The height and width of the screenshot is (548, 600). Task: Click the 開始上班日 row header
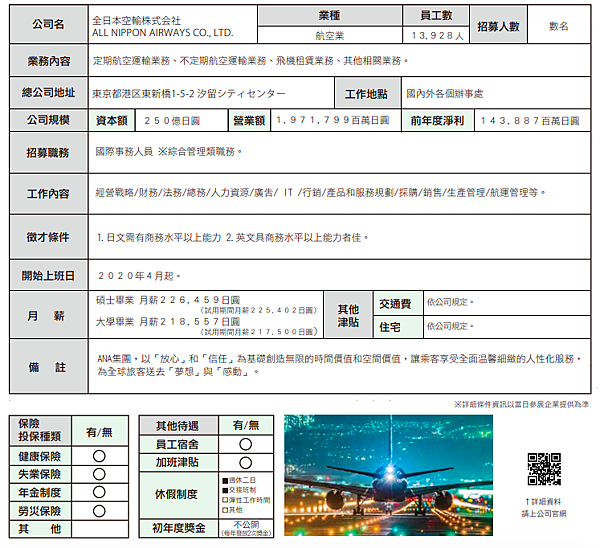49,276
